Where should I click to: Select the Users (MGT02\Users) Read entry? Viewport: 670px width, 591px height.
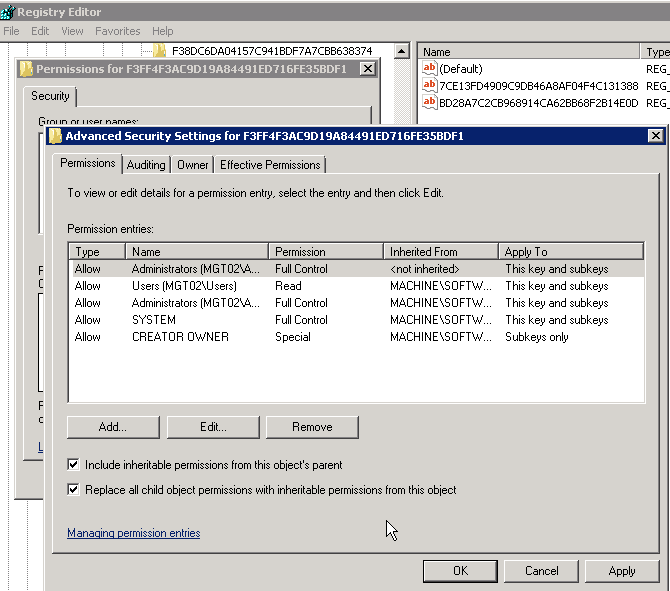coord(356,285)
